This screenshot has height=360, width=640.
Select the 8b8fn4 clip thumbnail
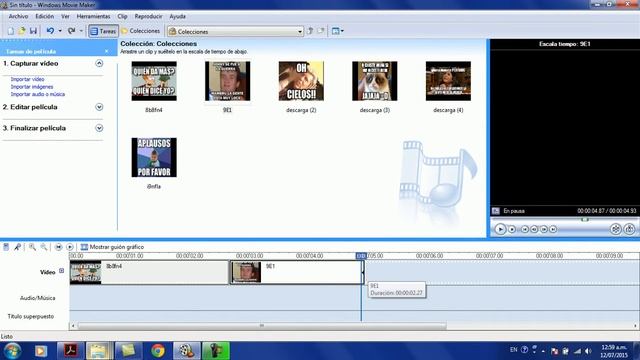pyautogui.click(x=154, y=81)
